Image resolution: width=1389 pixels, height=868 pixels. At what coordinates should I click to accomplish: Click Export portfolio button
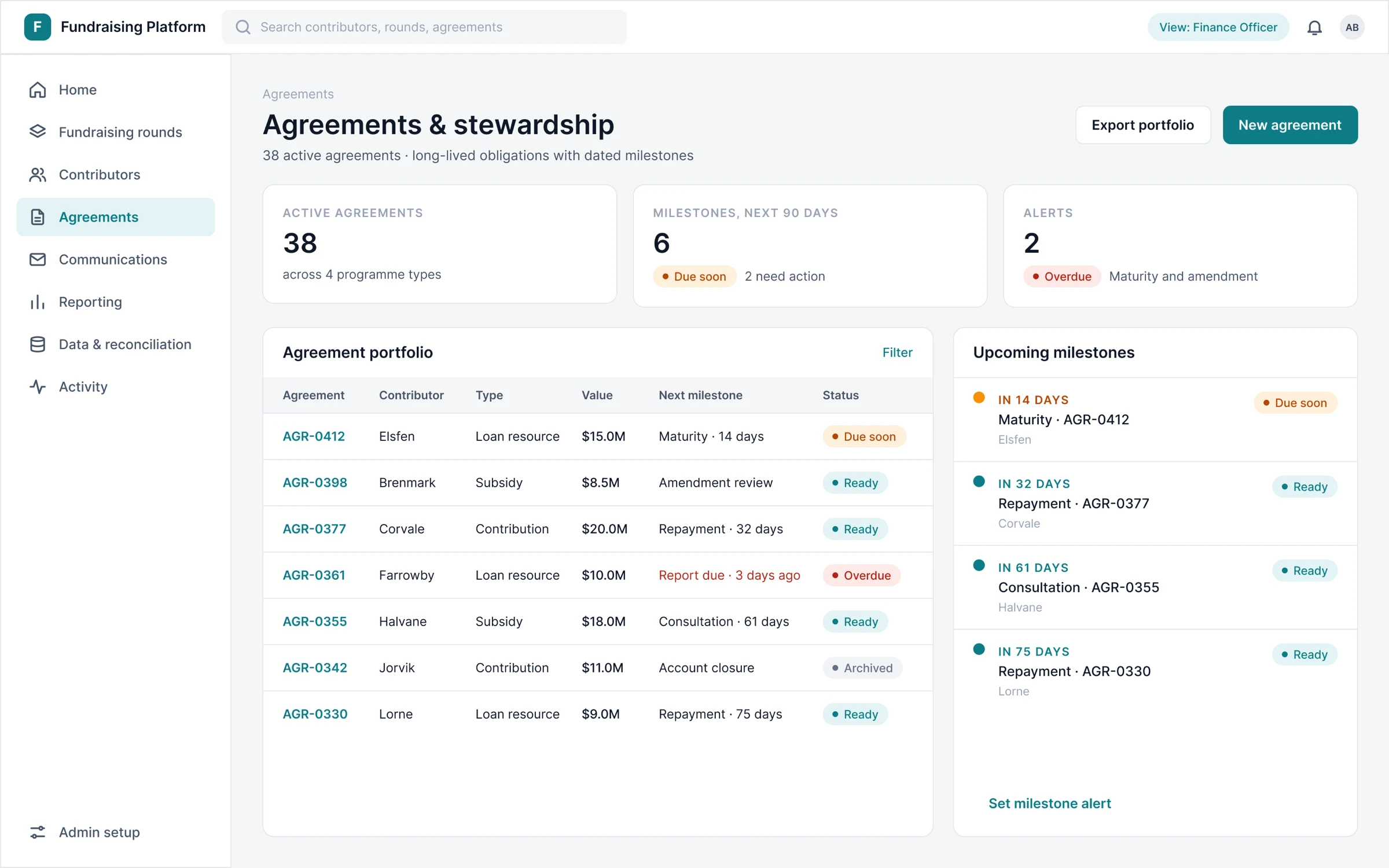pos(1142,125)
